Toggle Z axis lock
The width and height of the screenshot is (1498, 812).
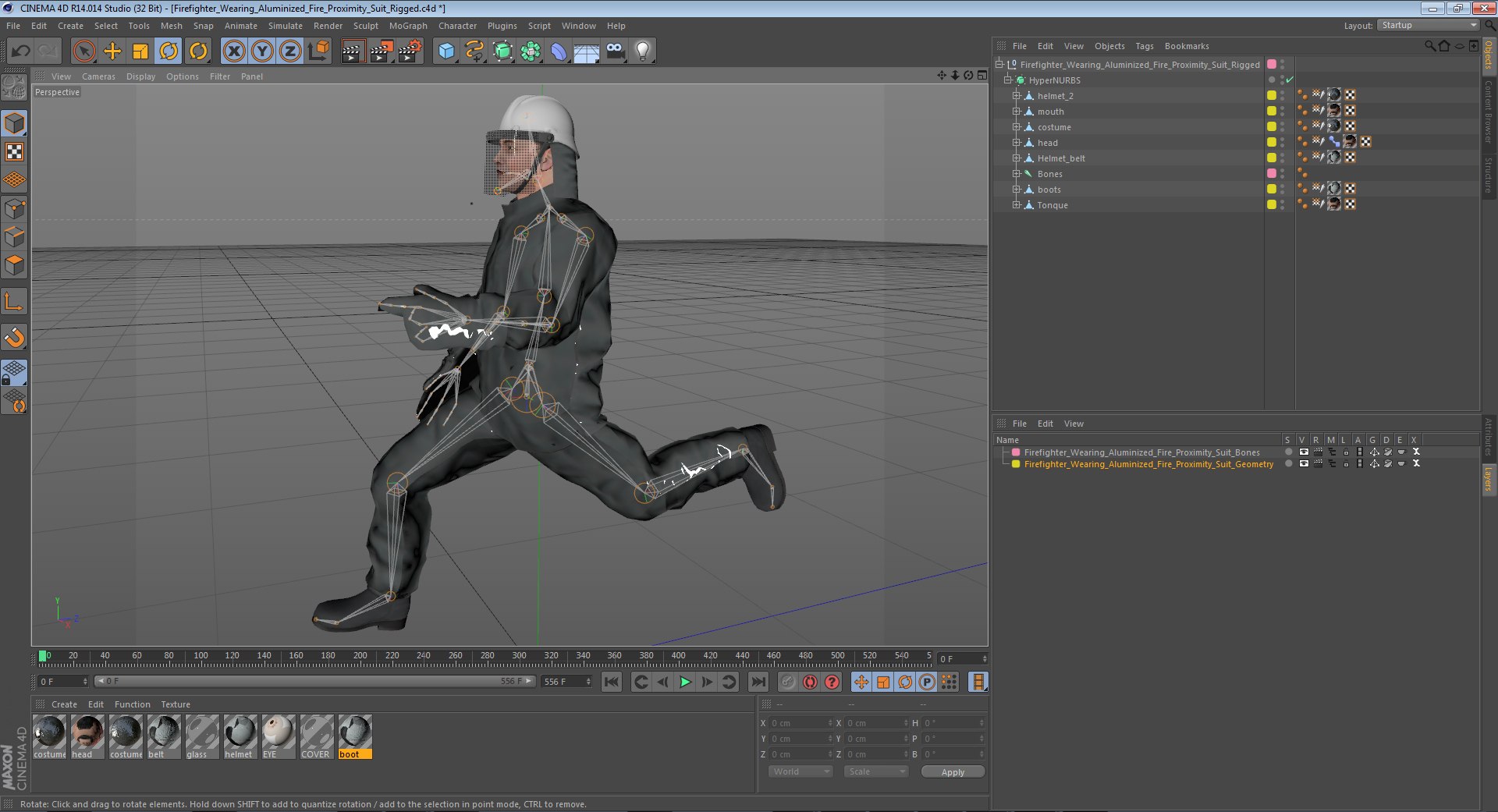(x=290, y=51)
